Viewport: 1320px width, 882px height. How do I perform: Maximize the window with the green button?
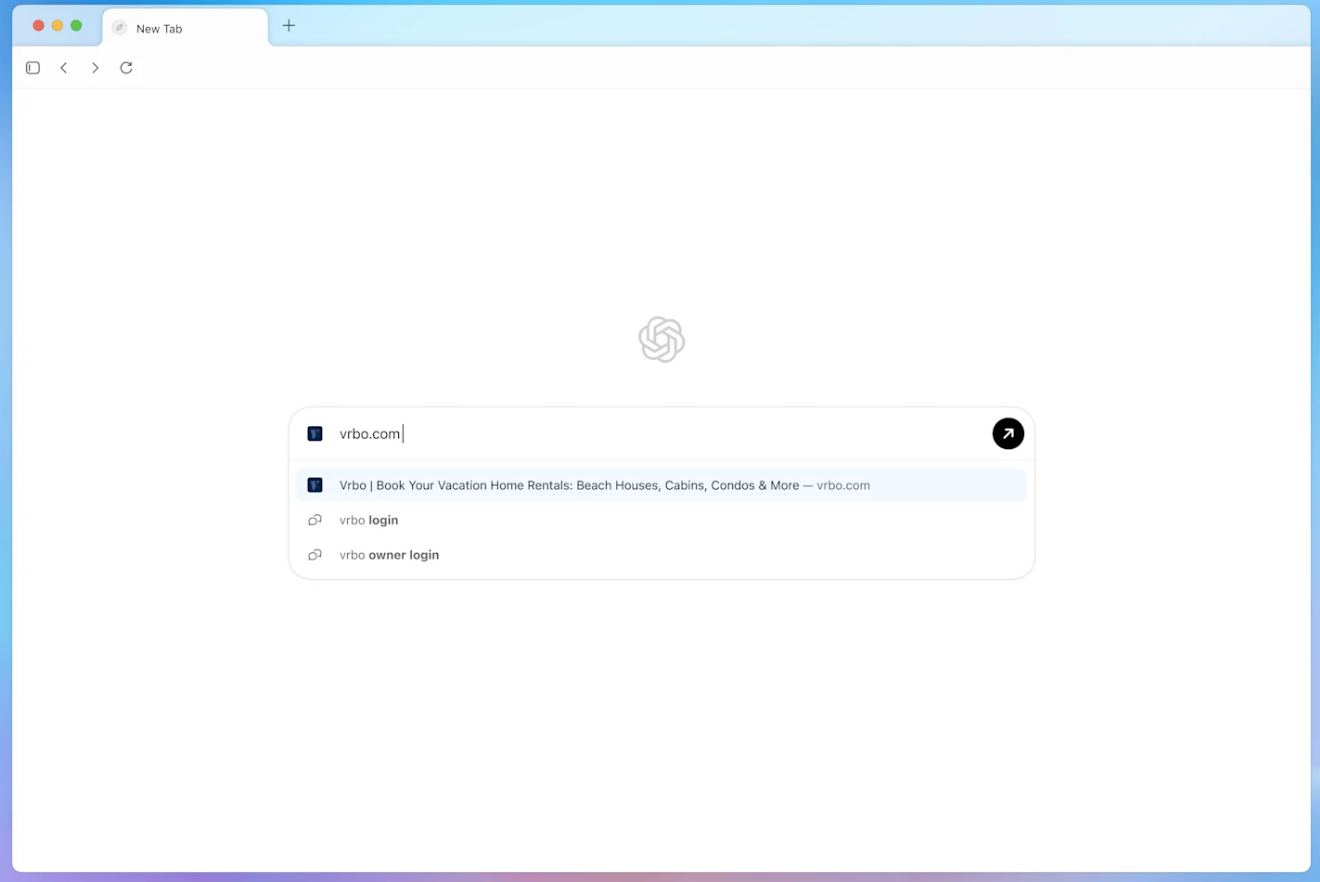tap(76, 26)
